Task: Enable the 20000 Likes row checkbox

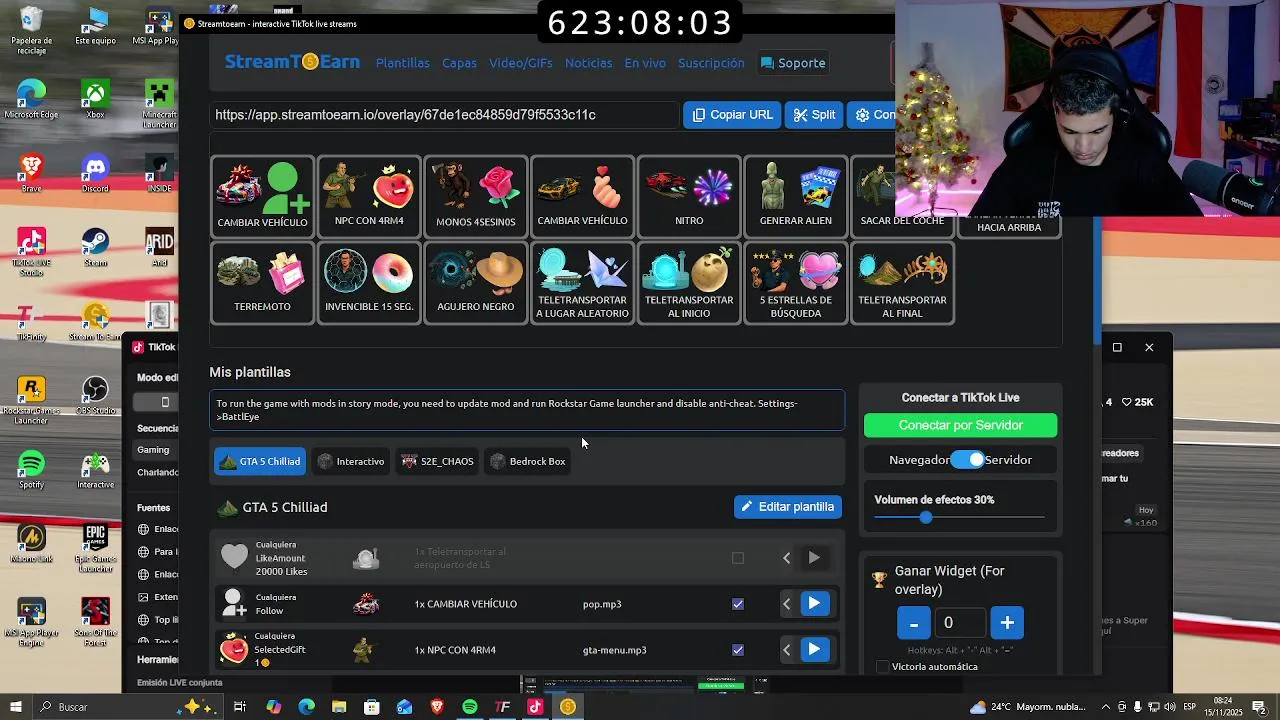Action: tap(738, 558)
